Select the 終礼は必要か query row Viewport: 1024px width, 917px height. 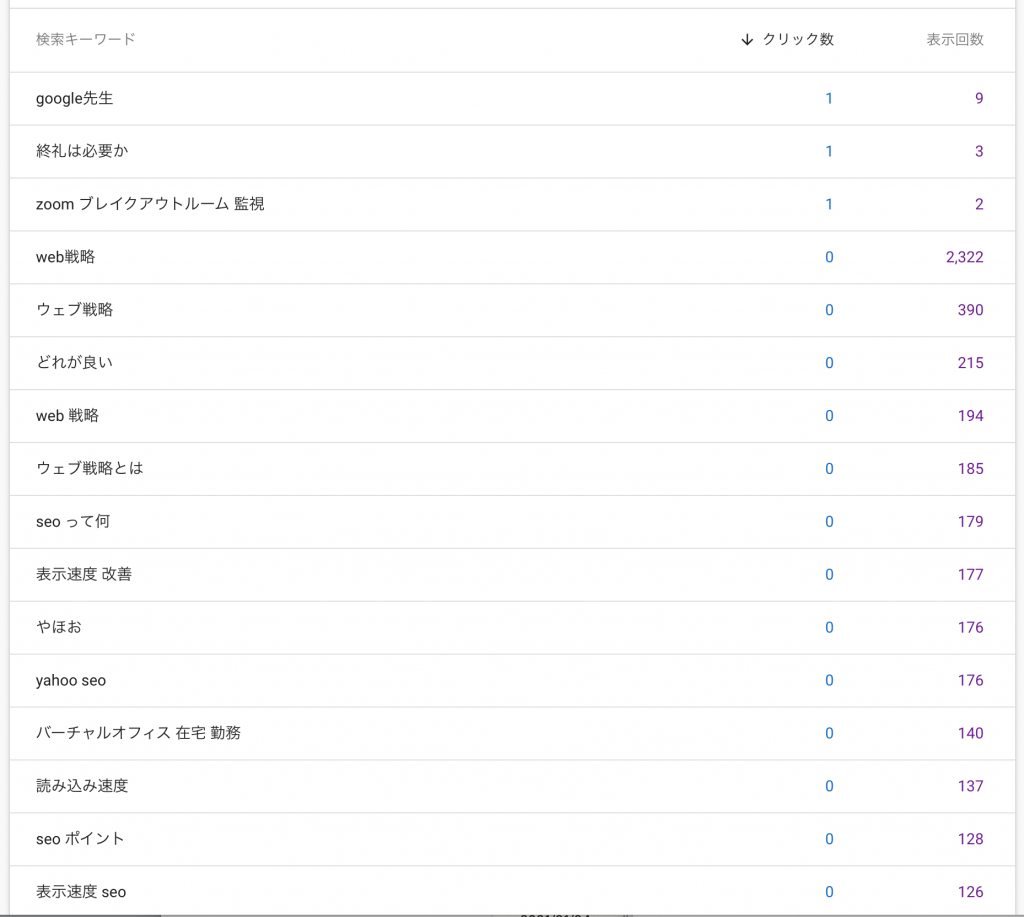[82, 151]
